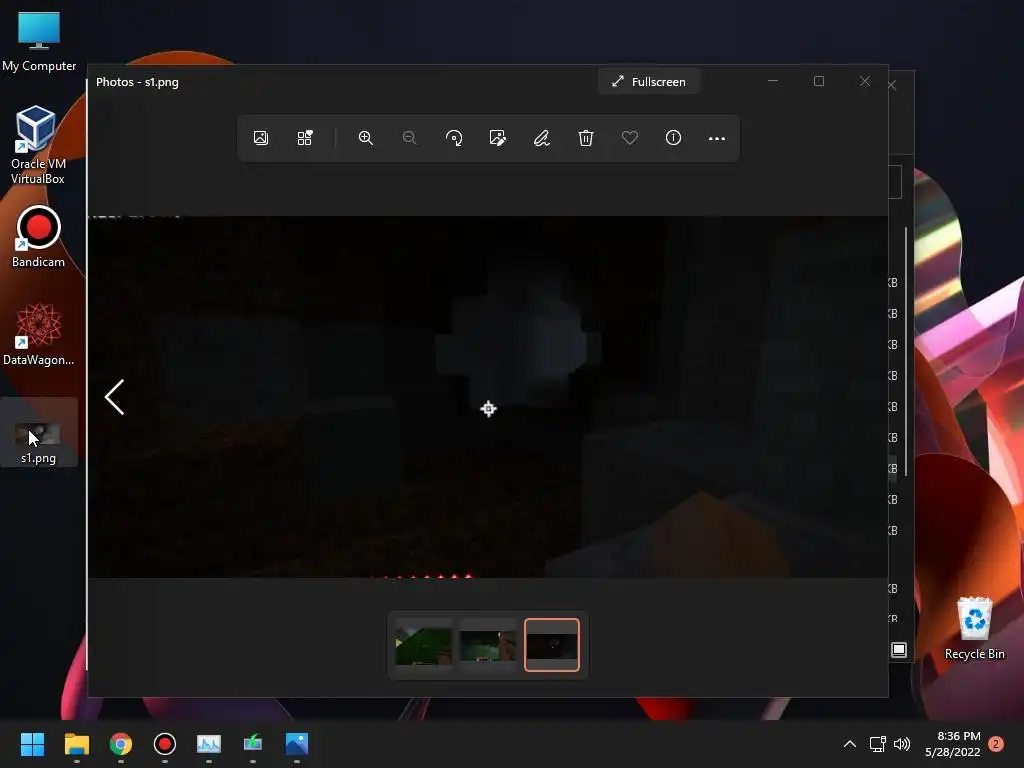Select first green thumbnail in filmstrip
This screenshot has height=768, width=1024.
(423, 645)
